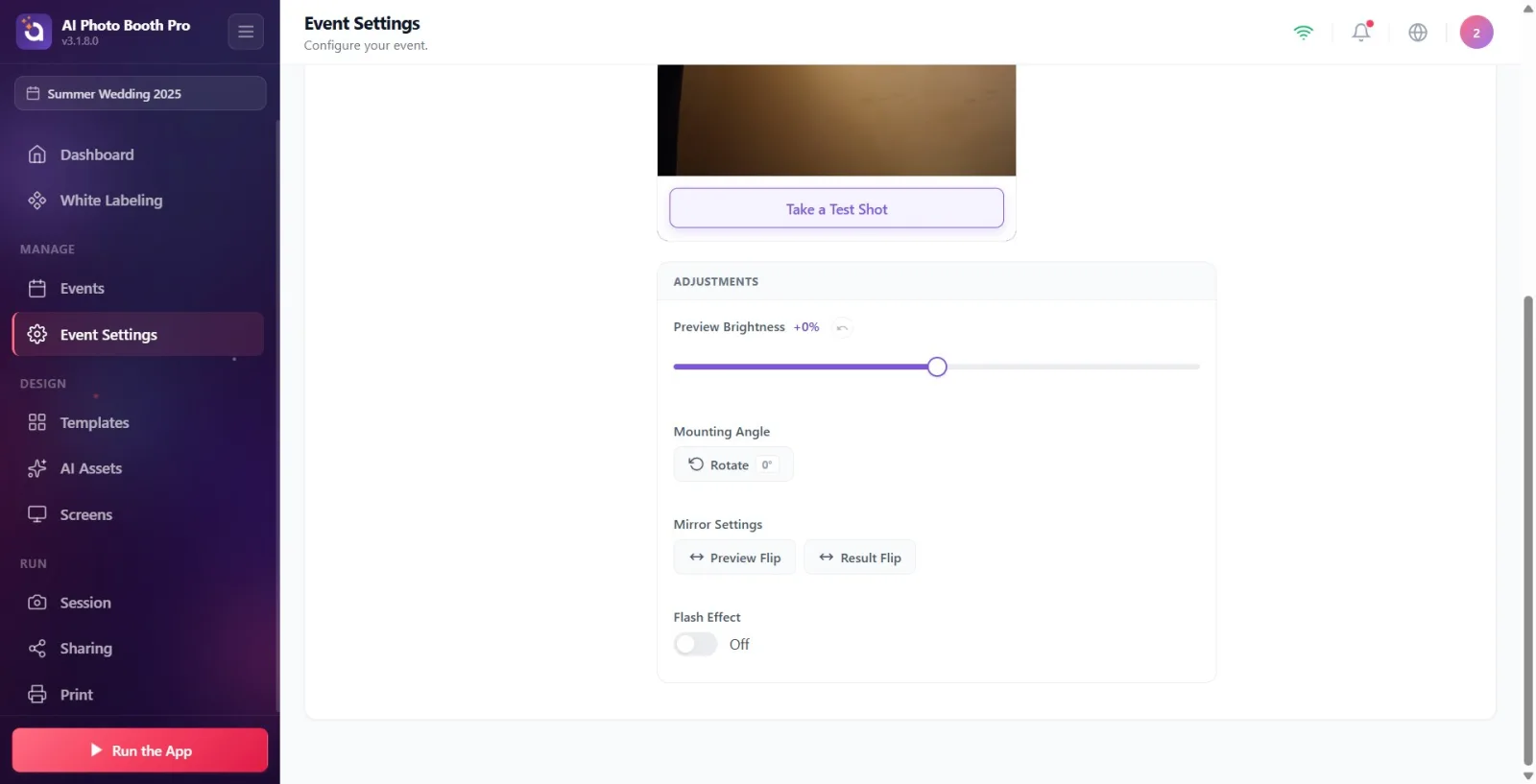
Task: Open the Summer Wedding 2025 event selector
Action: (x=140, y=93)
